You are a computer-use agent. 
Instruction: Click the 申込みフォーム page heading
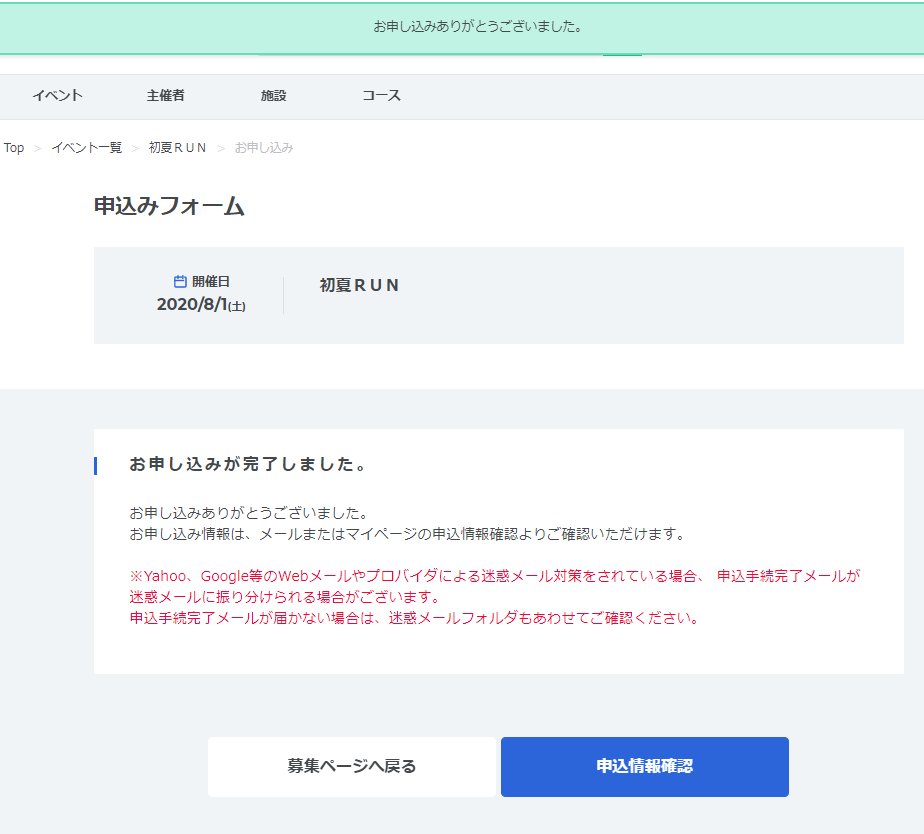point(167,206)
